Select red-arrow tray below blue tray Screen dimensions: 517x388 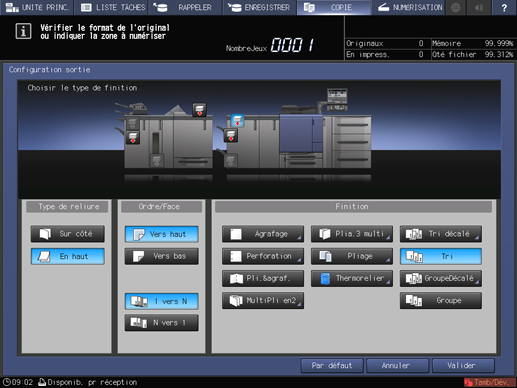(x=231, y=135)
